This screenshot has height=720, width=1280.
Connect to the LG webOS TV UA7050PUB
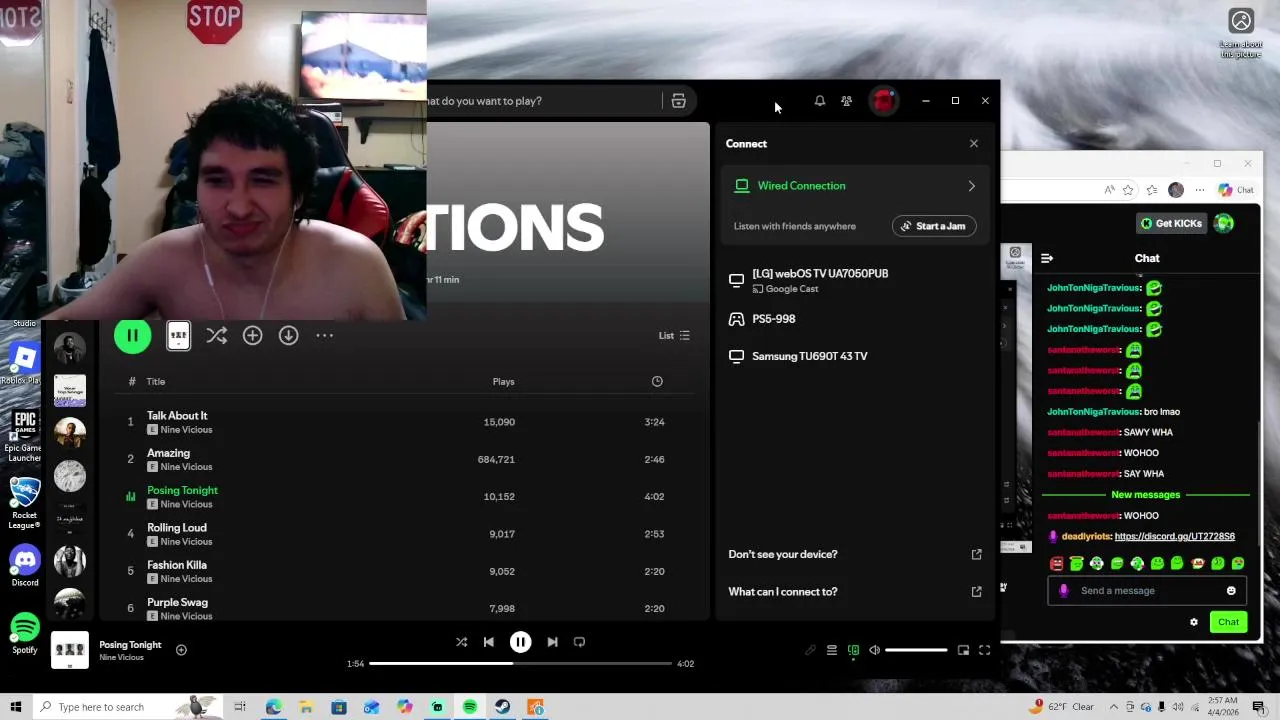(854, 280)
